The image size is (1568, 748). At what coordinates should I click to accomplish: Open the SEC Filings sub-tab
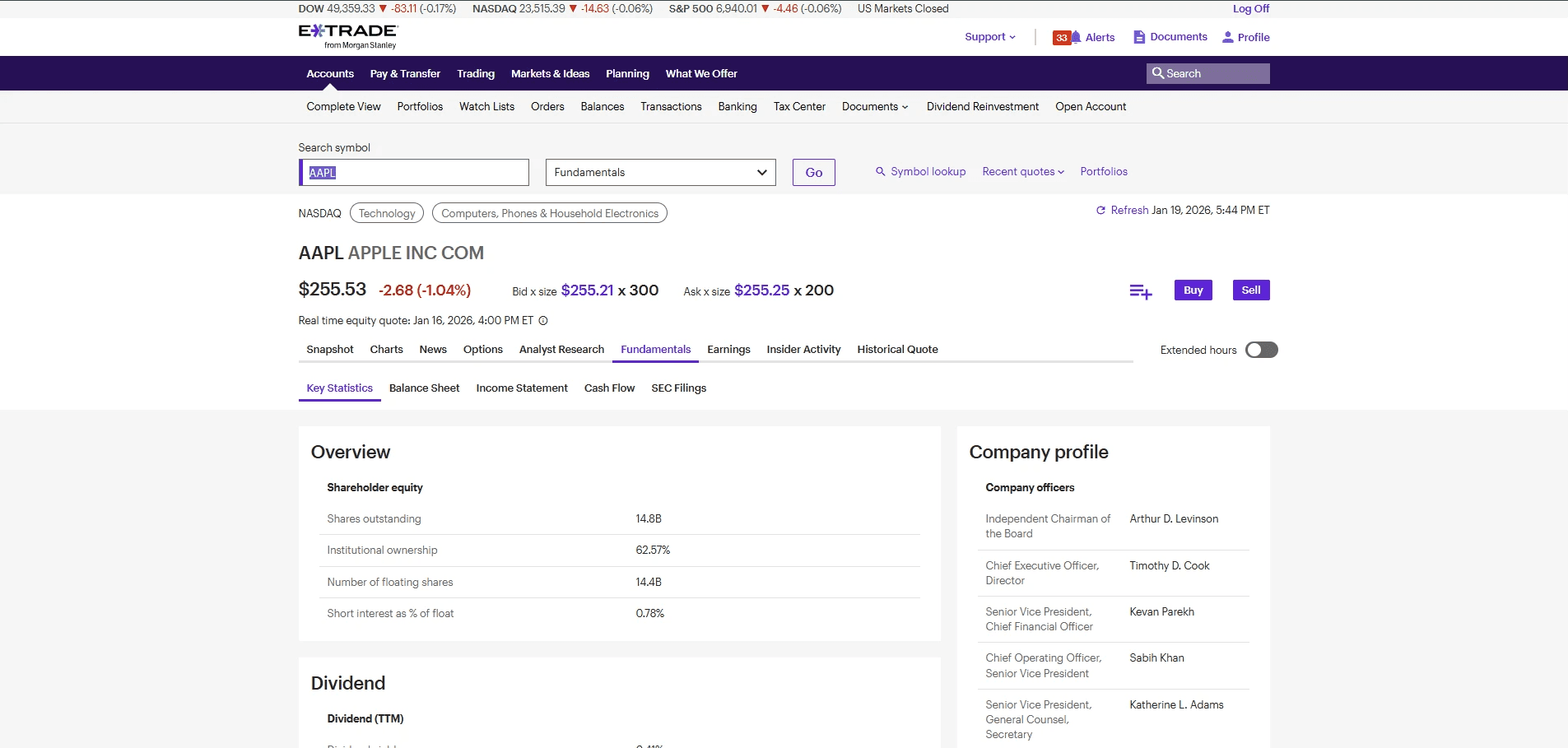(678, 388)
